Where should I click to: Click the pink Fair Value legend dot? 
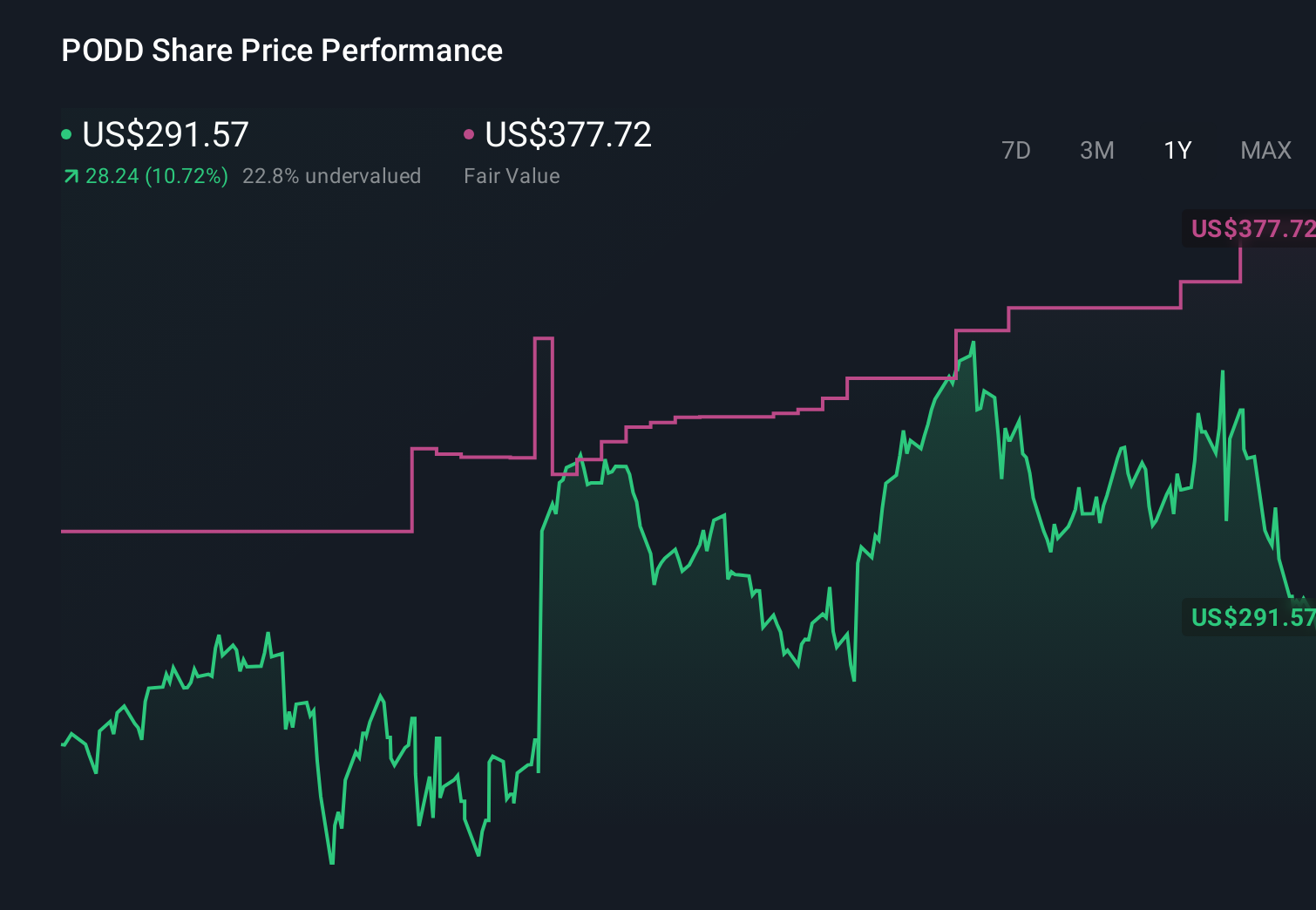pyautogui.click(x=471, y=133)
